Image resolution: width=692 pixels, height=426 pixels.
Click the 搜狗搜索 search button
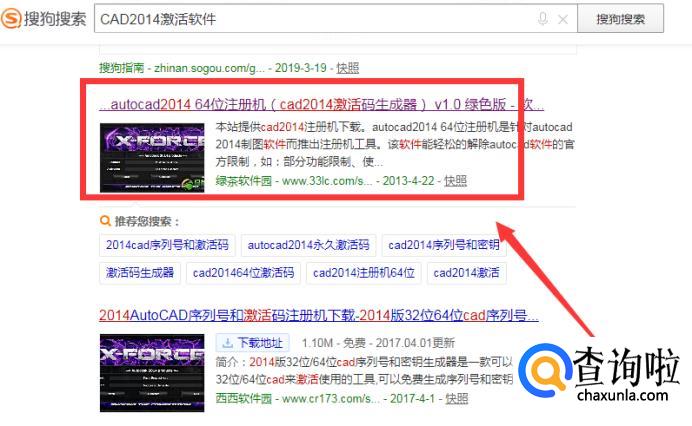620,19
